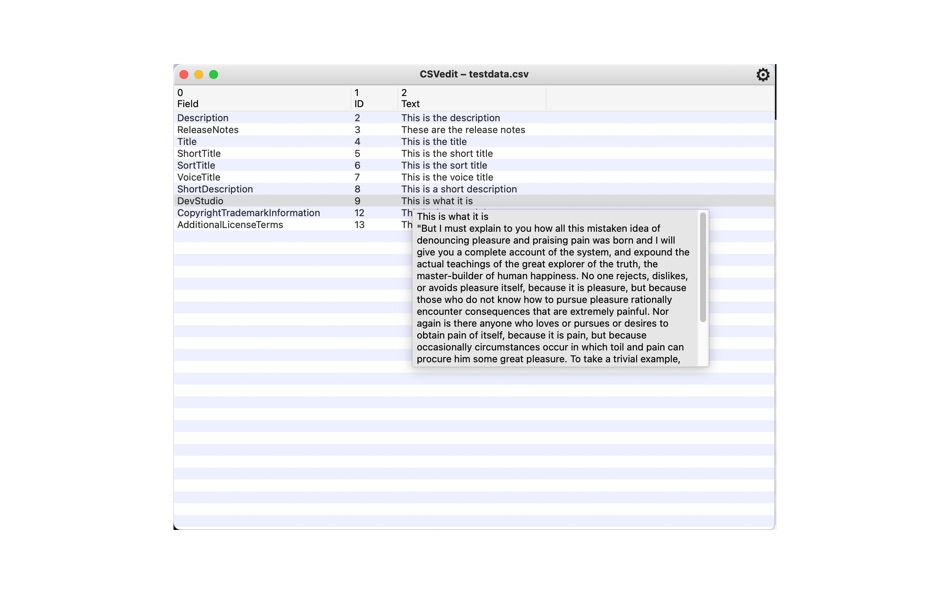Select the AdditionalLicenseTerms row

[474, 224]
